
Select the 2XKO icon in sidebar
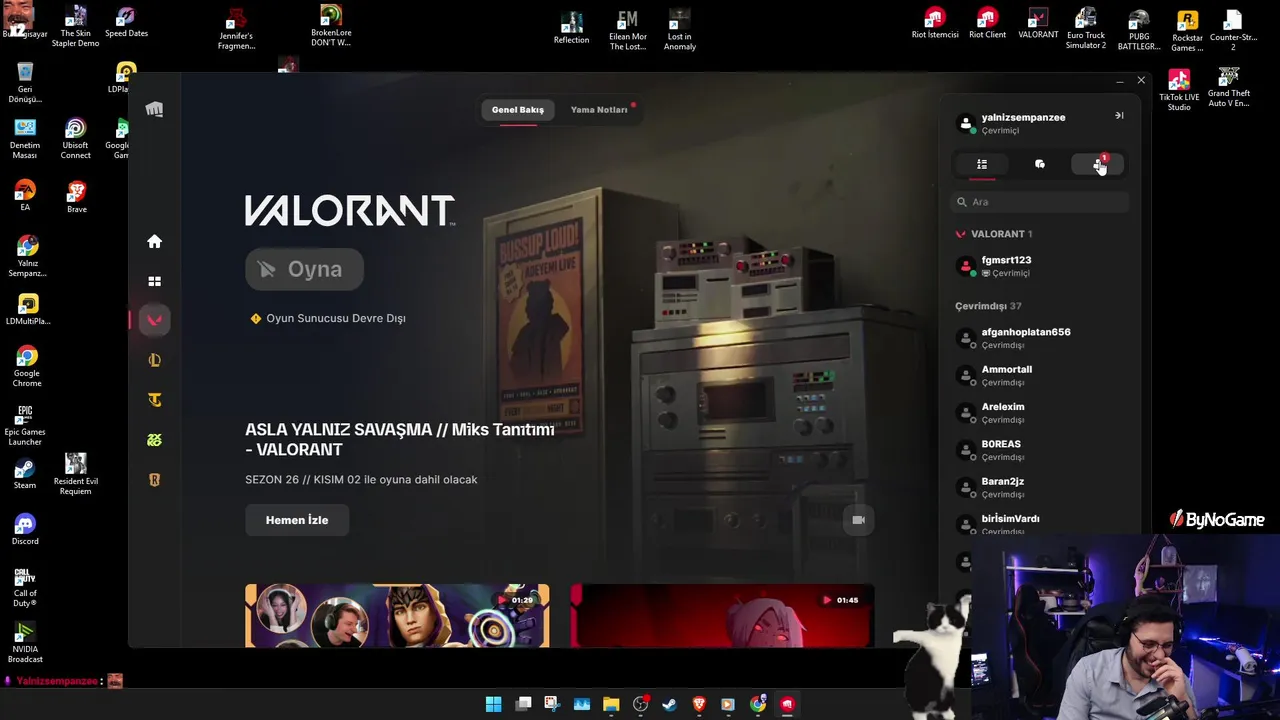click(154, 440)
